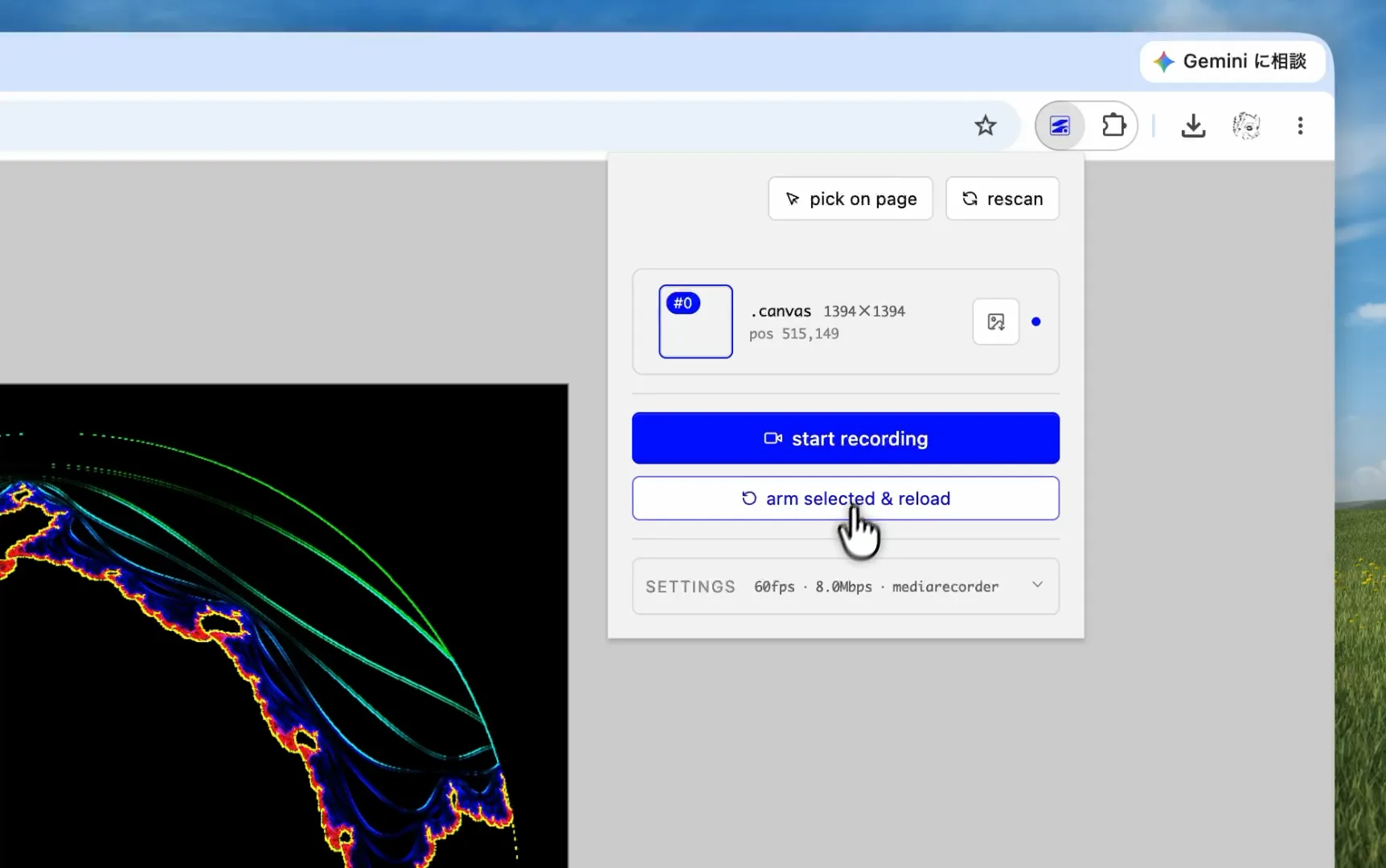This screenshot has width=1386, height=868.
Task: Click the pick on page button
Action: tap(850, 199)
